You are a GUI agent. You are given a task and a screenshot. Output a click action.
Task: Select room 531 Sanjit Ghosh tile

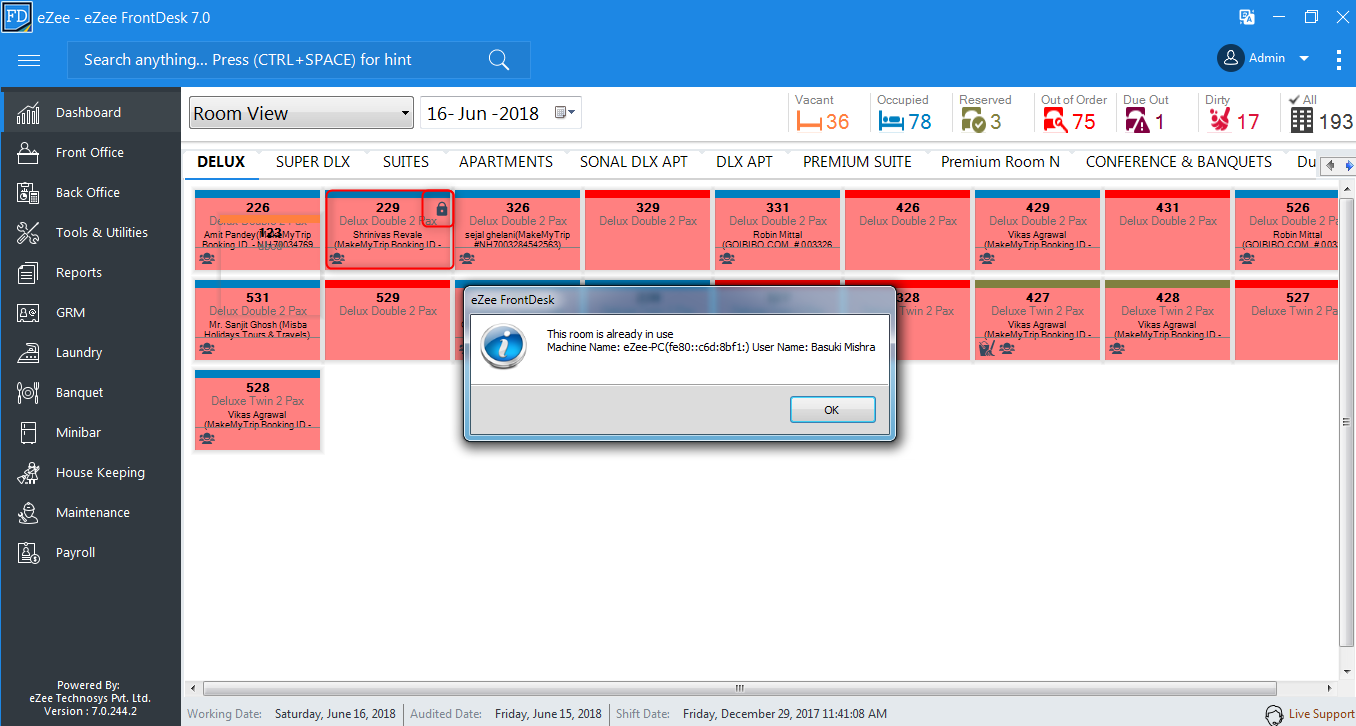pos(258,320)
